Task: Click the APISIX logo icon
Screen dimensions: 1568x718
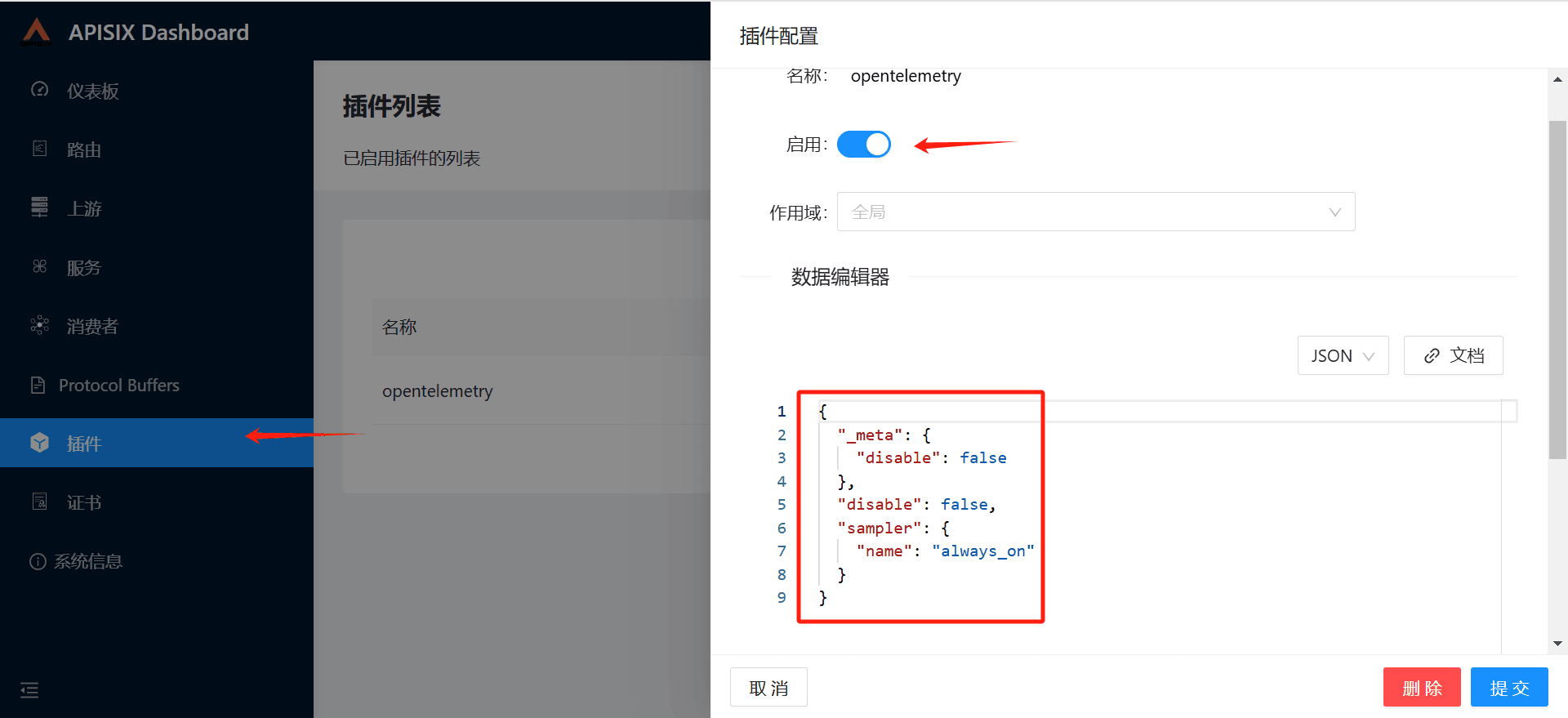Action: pos(36,32)
